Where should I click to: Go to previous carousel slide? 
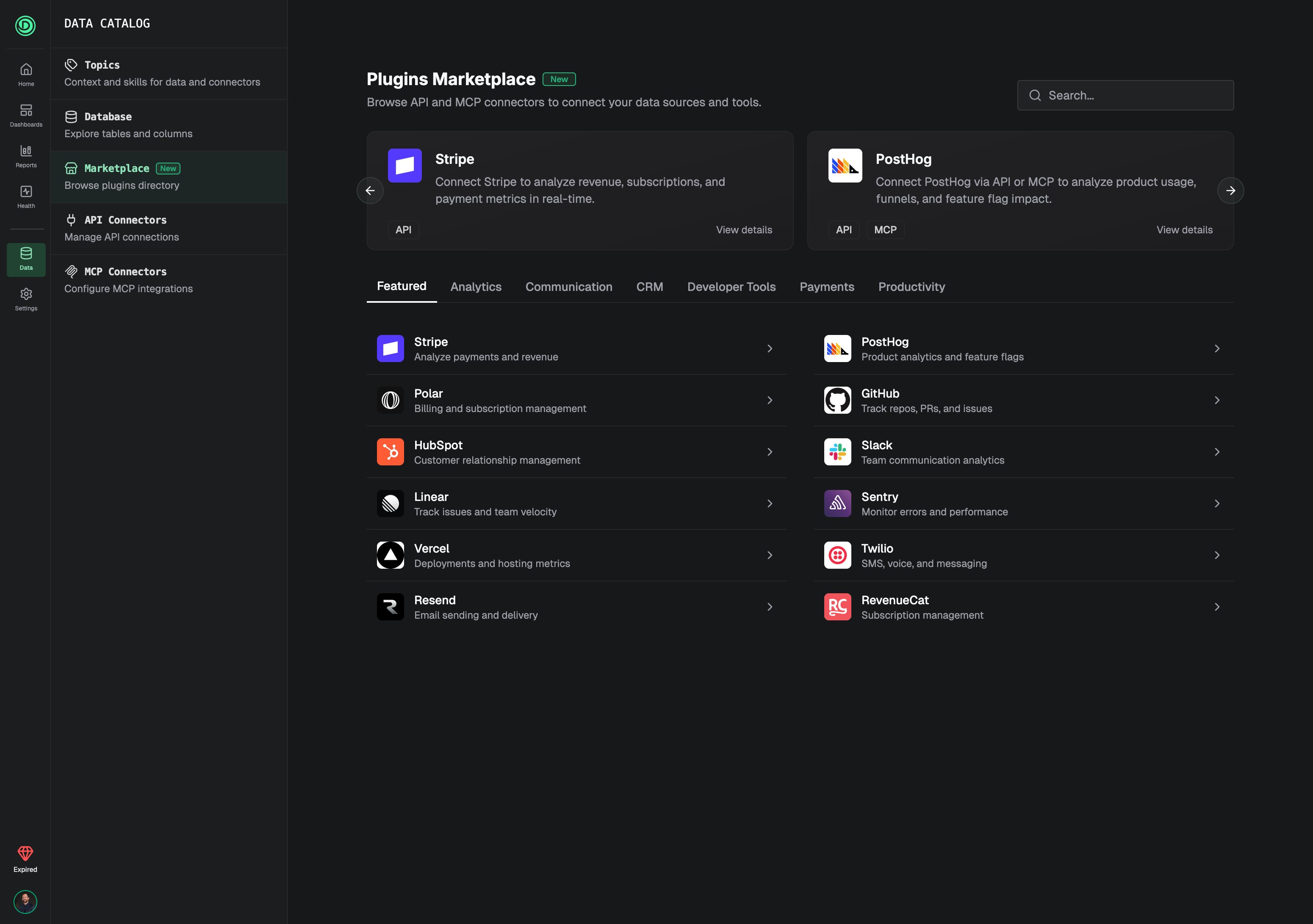(x=370, y=191)
